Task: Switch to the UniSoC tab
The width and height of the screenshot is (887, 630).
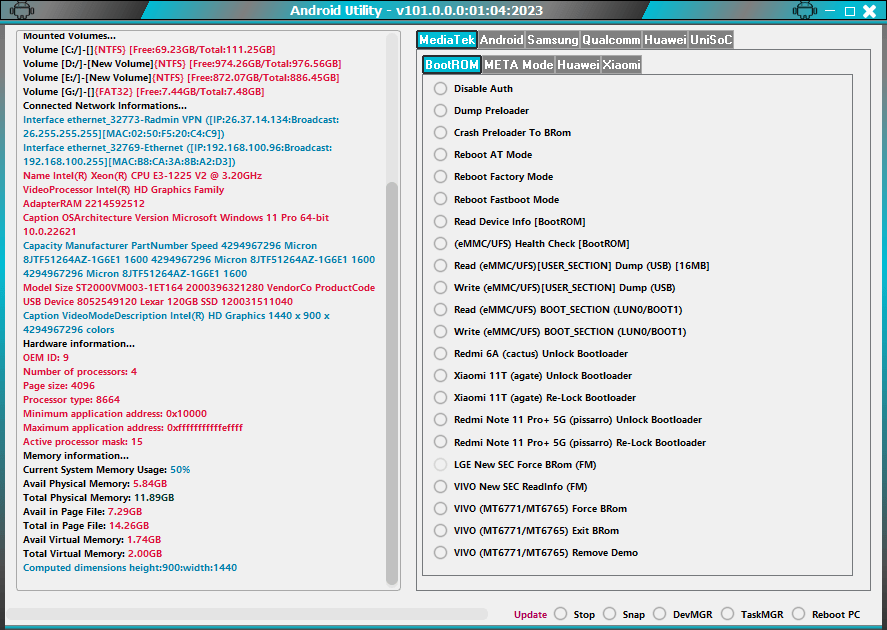Action: point(712,40)
